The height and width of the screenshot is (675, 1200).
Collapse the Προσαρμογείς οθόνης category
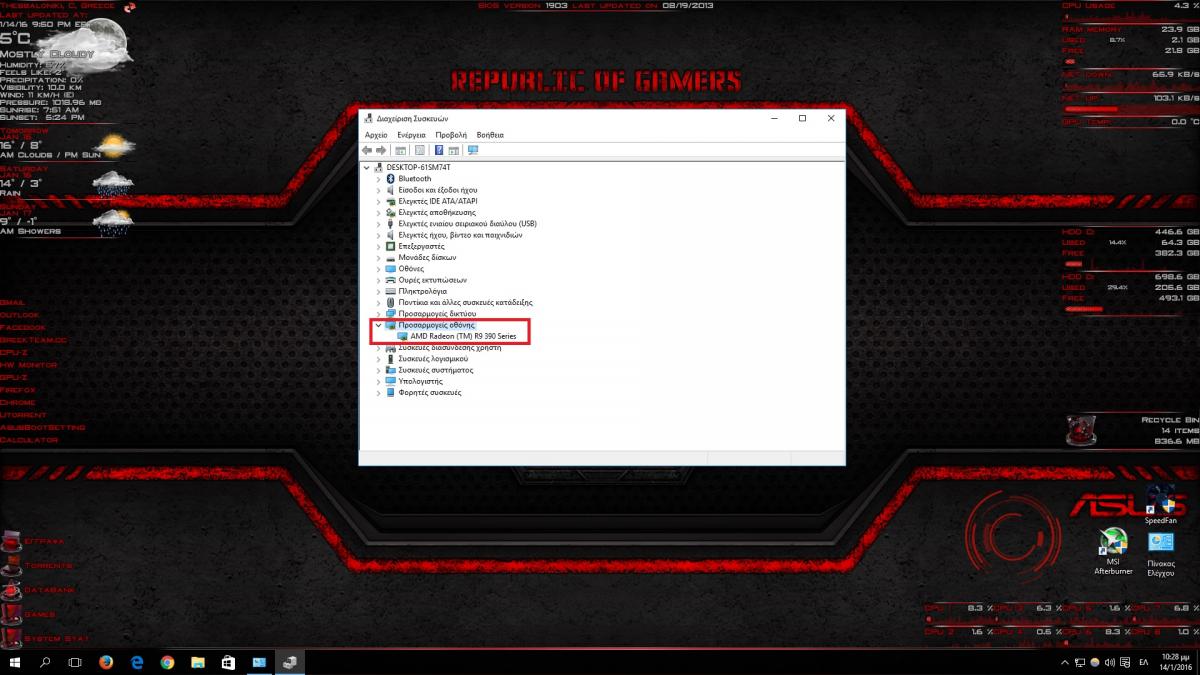378,325
